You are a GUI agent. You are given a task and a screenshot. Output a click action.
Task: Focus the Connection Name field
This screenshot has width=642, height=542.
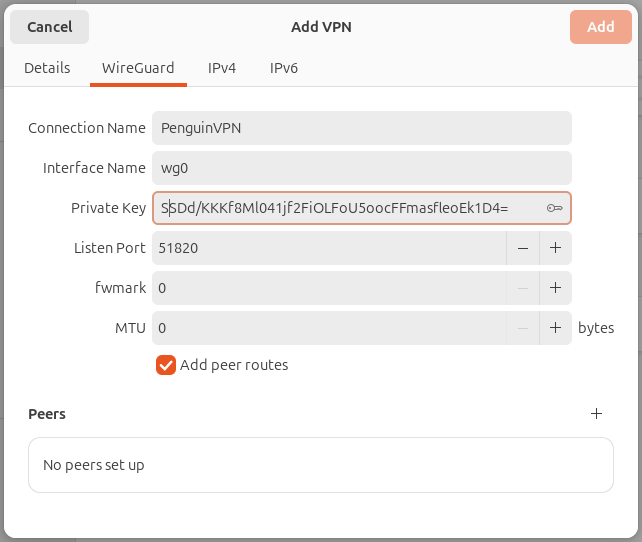pyautogui.click(x=362, y=128)
